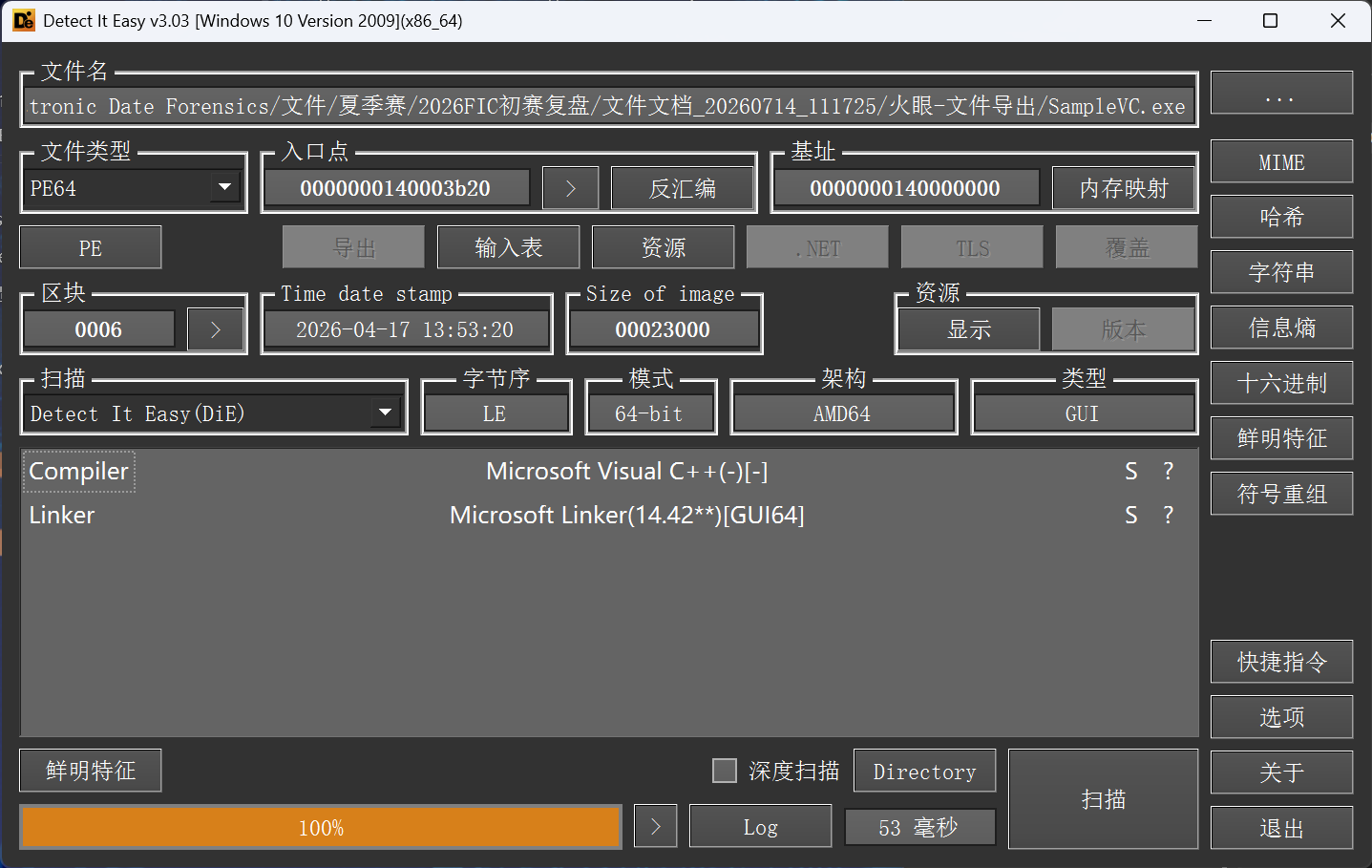Open the 十六进制 hex viewer
This screenshot has height=868, width=1372.
click(1281, 383)
